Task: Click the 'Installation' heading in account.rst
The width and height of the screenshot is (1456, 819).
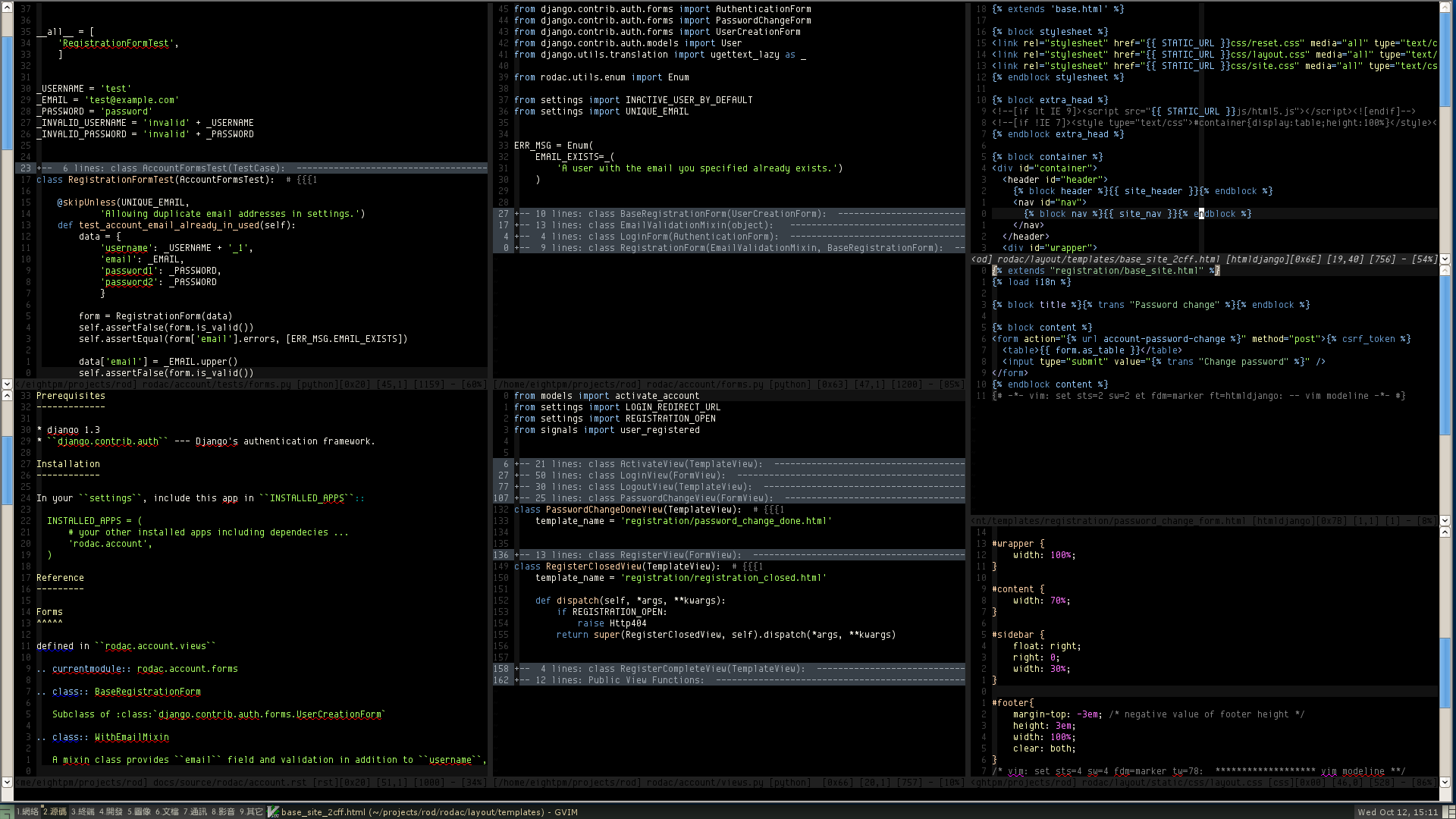Action: point(68,464)
